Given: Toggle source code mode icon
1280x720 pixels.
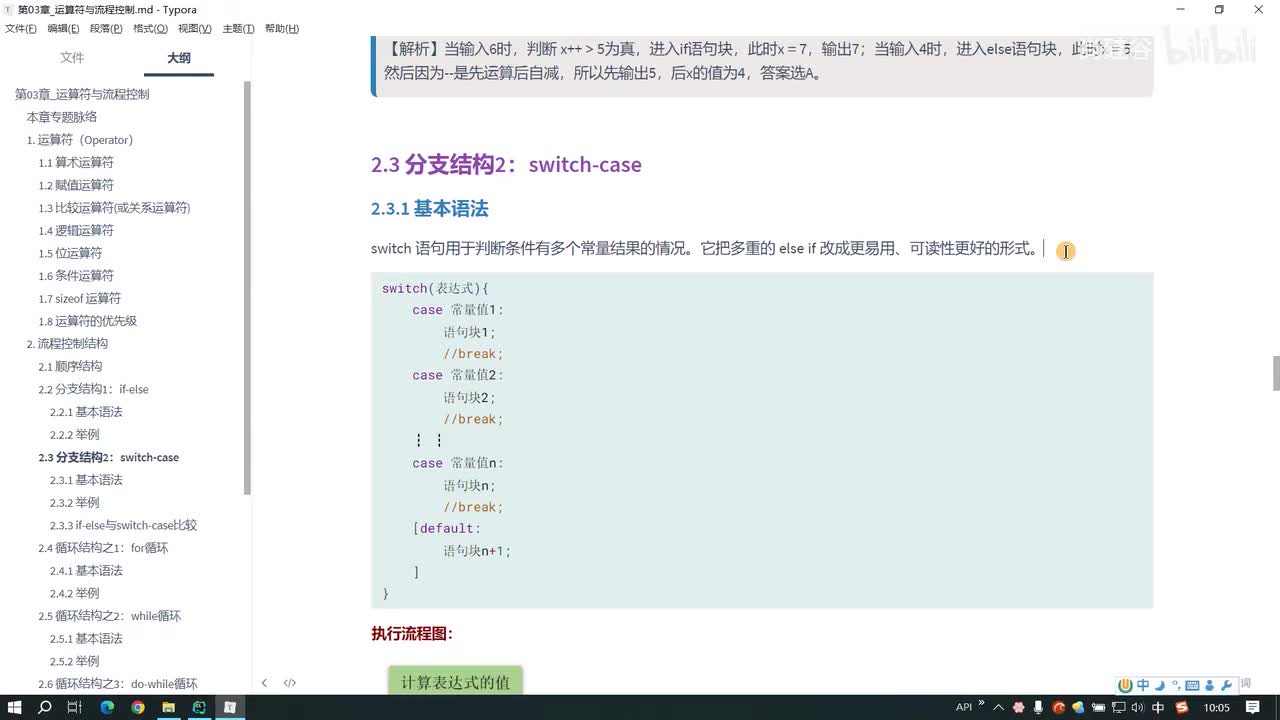Looking at the screenshot, I should coord(290,683).
